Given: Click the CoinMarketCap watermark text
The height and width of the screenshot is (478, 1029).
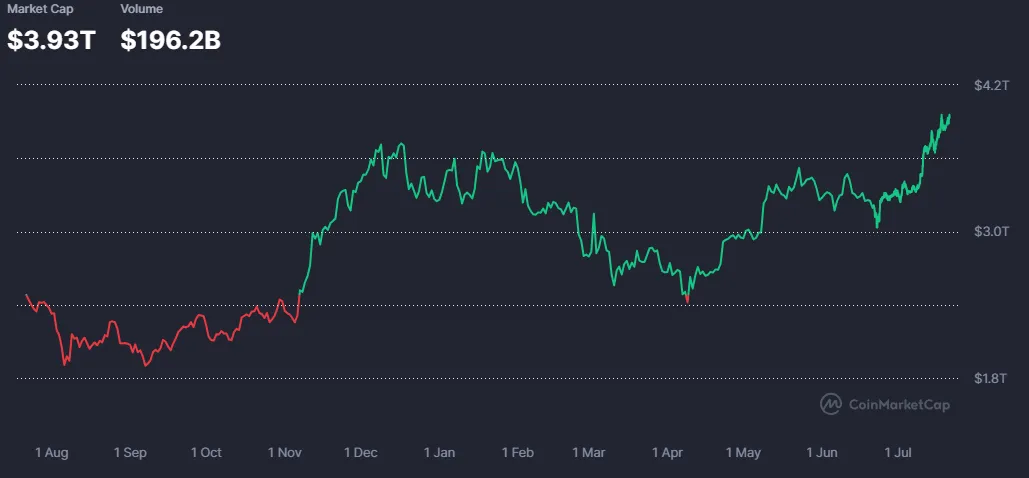Looking at the screenshot, I should [899, 405].
